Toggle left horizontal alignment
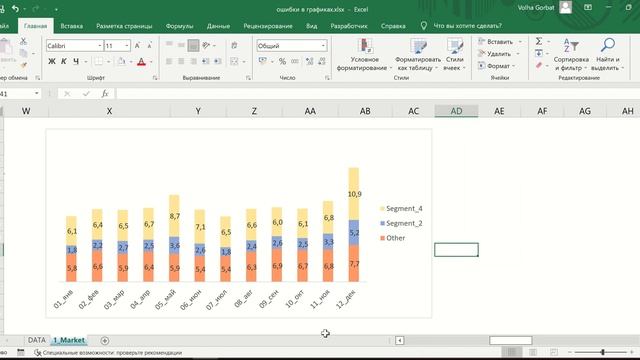 tap(169, 62)
